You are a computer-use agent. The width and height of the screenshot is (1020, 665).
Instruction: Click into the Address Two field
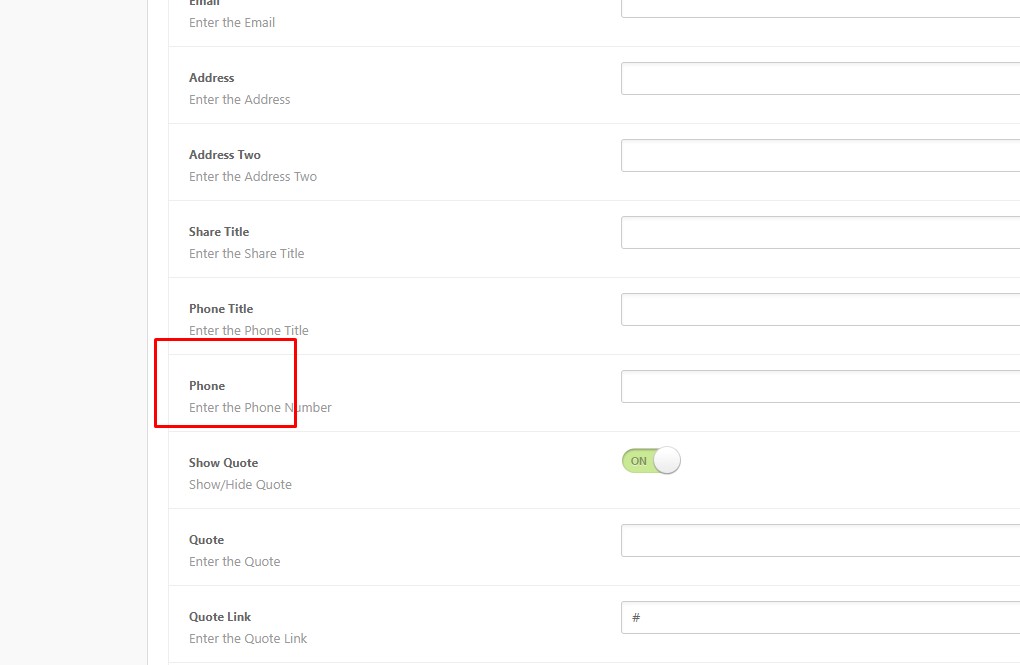[x=820, y=156]
